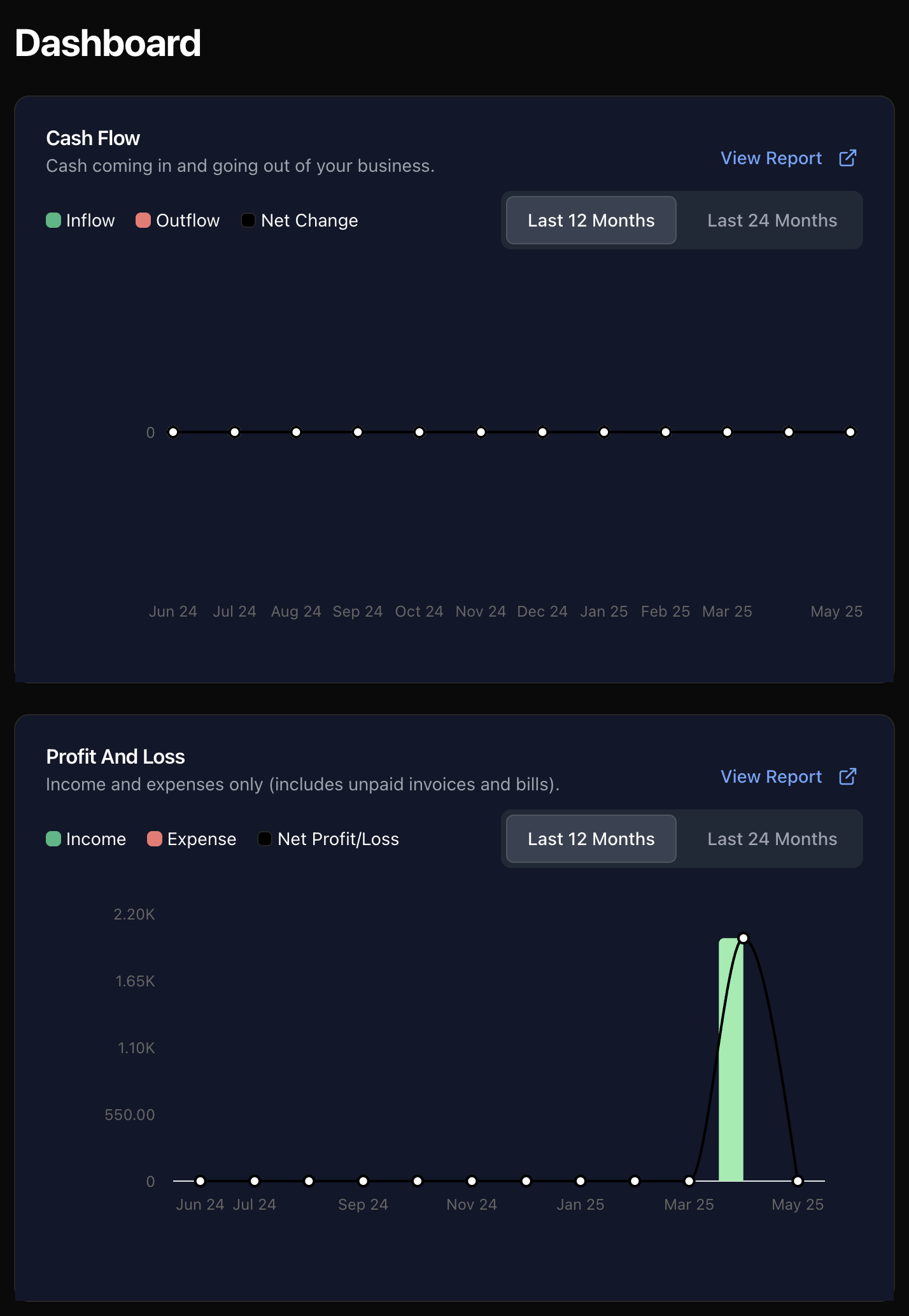This screenshot has width=909, height=1316.
Task: Select Last 12 Months tab for Profit And Loss
Action: pyautogui.click(x=591, y=839)
